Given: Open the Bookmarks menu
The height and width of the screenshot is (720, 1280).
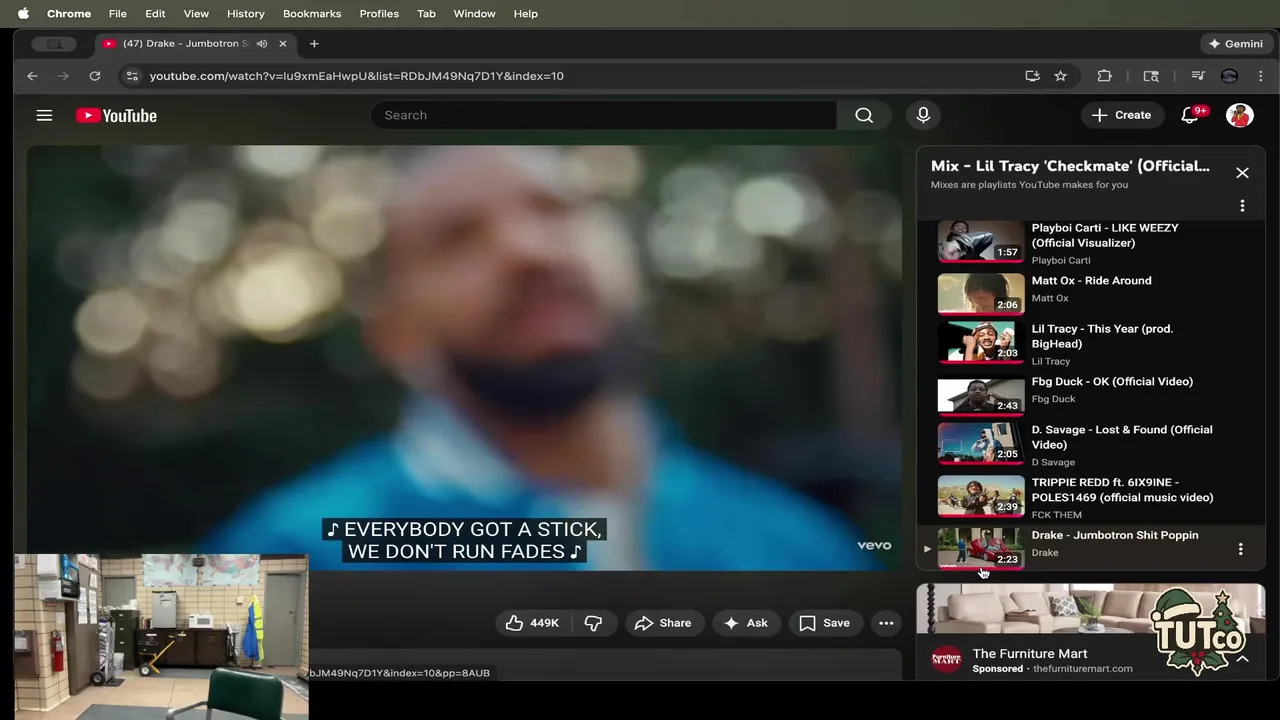Looking at the screenshot, I should (x=312, y=14).
